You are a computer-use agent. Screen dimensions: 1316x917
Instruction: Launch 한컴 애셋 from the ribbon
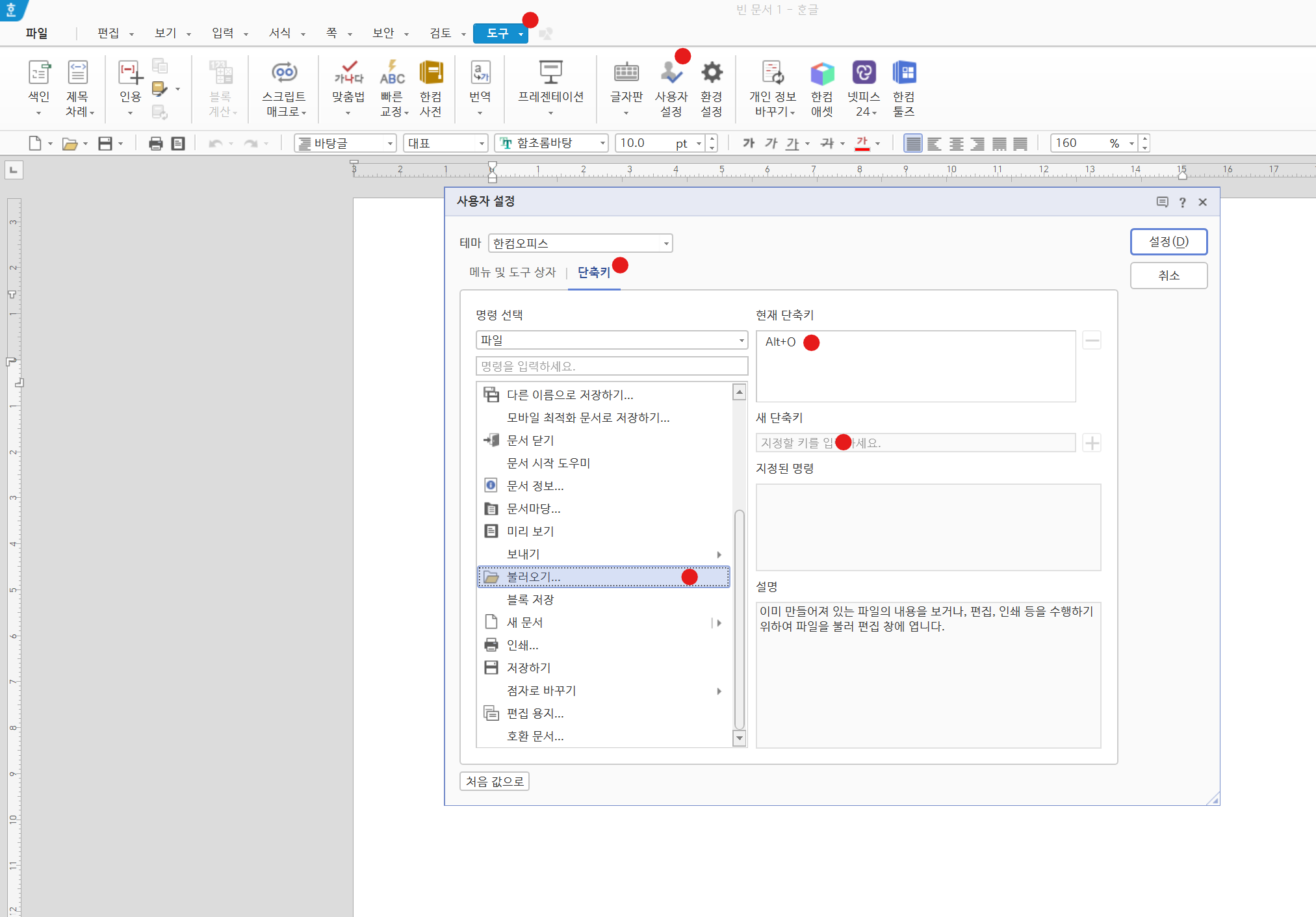pos(821,75)
